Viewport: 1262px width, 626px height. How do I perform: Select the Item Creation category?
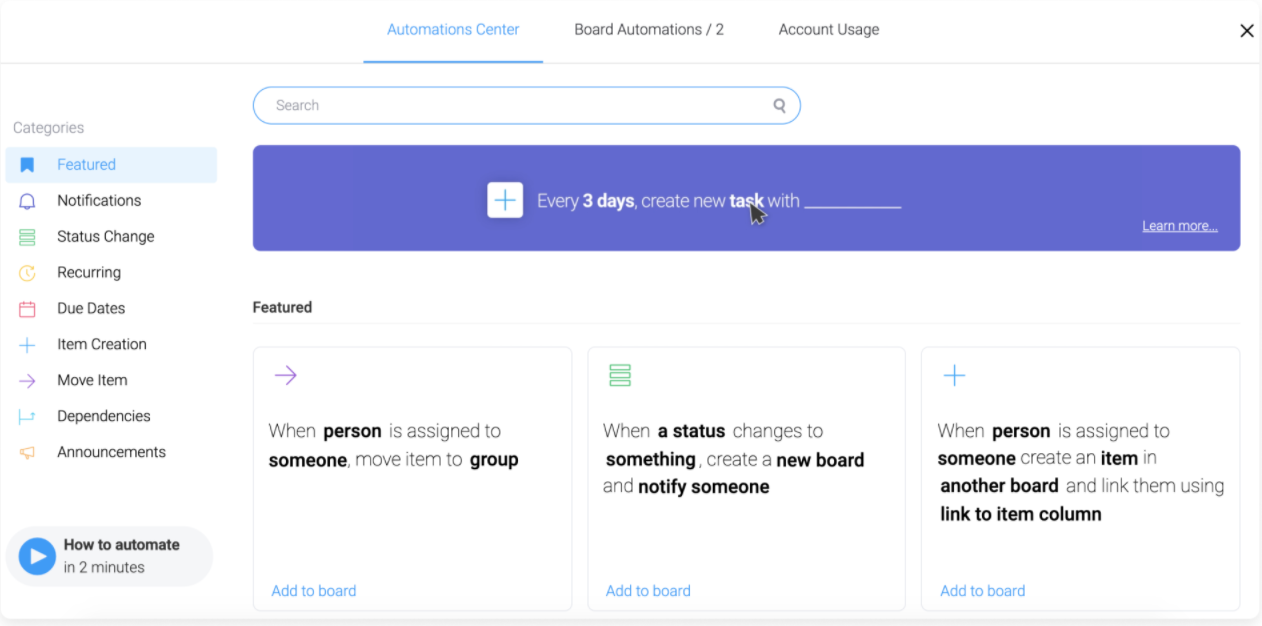coord(101,344)
